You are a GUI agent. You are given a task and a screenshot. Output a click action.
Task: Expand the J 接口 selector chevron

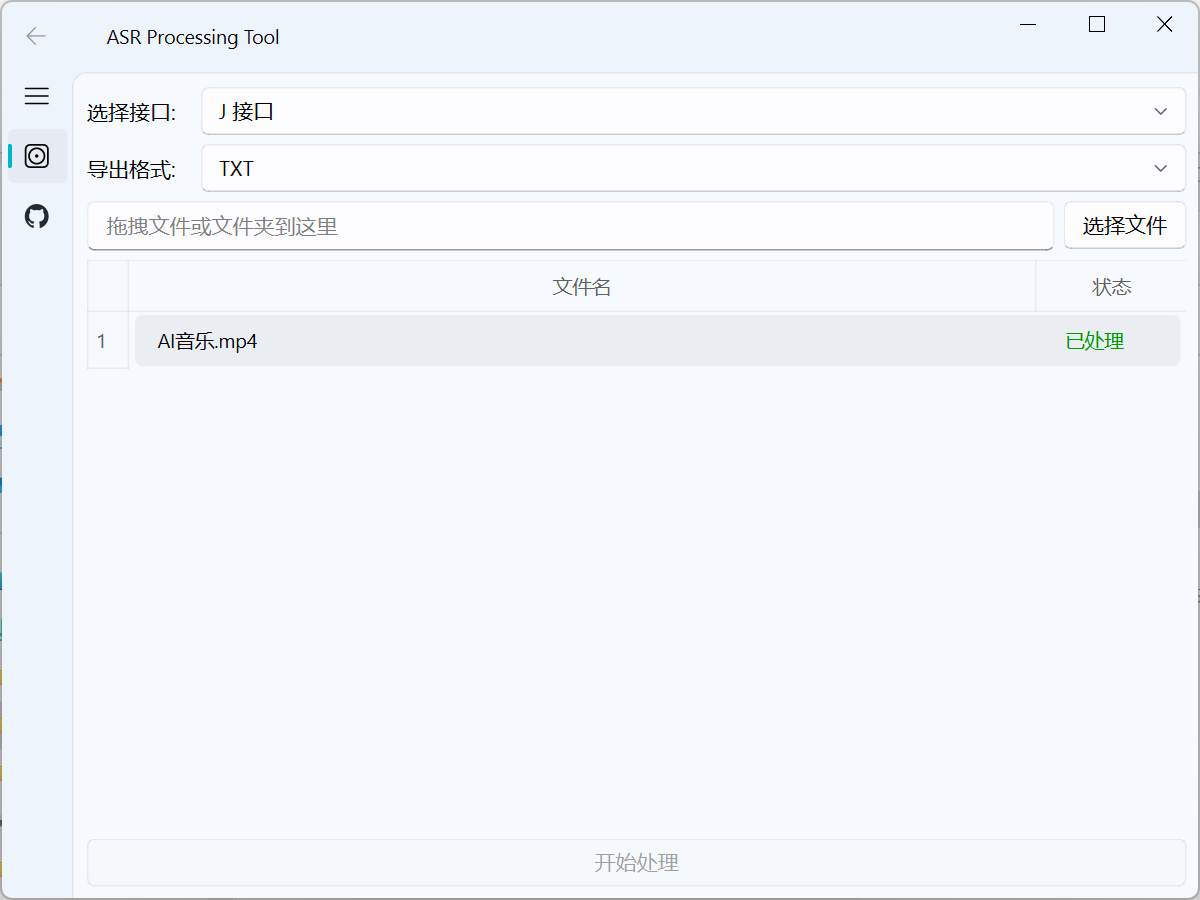click(1160, 110)
